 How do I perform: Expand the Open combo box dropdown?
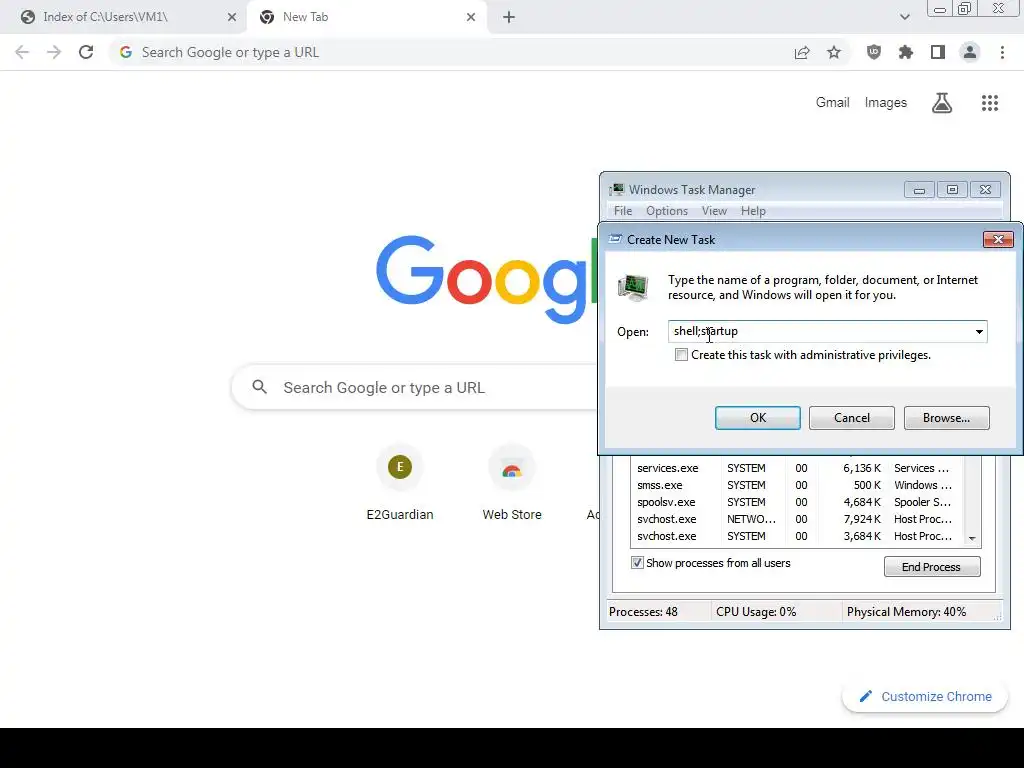pyautogui.click(x=979, y=332)
